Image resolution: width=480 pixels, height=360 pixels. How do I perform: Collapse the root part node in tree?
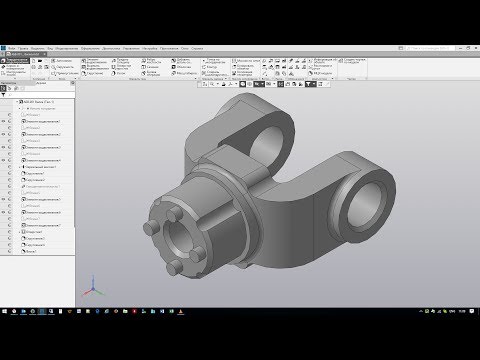pos(17,102)
